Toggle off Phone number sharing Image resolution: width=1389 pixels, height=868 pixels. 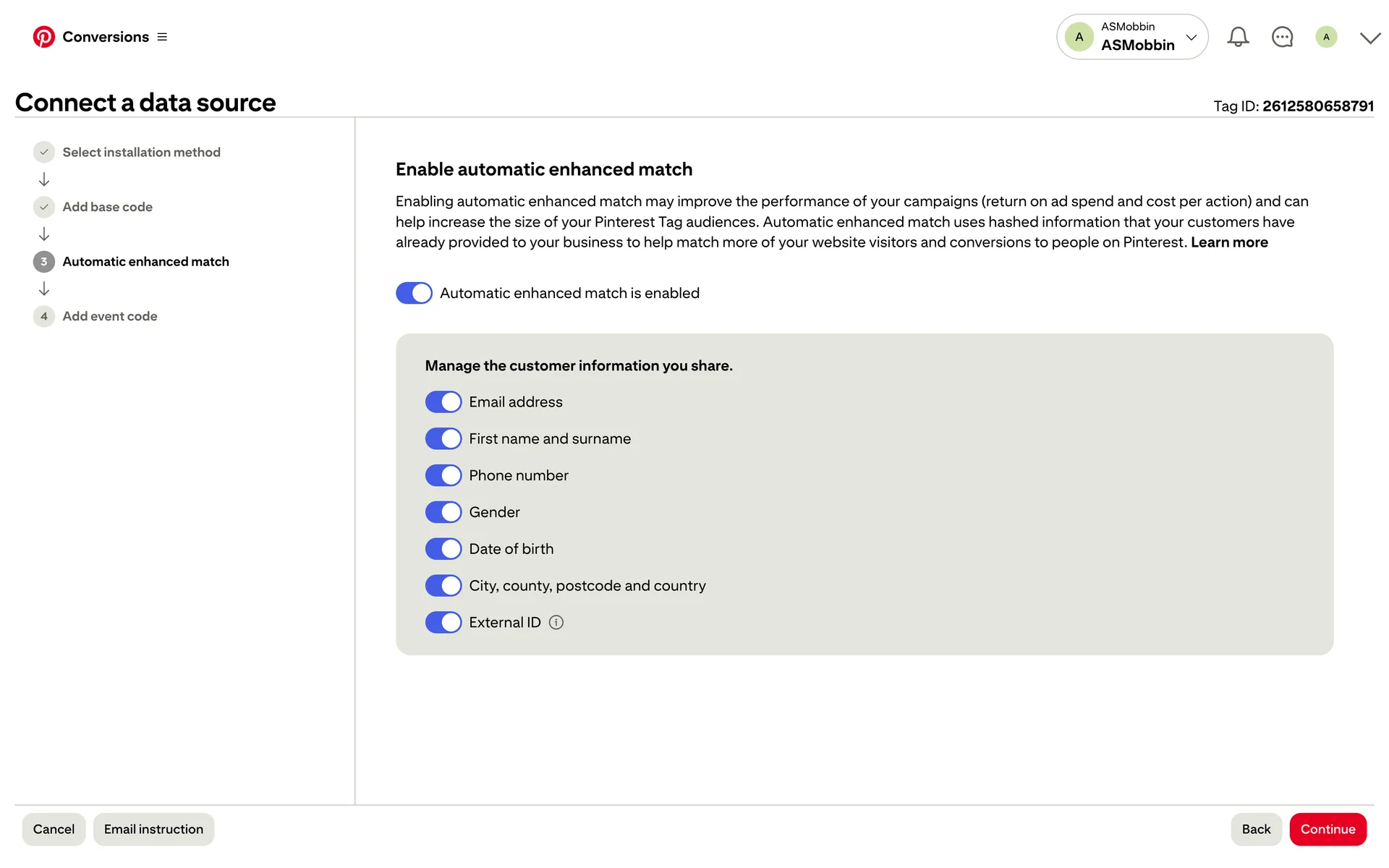pos(443,475)
